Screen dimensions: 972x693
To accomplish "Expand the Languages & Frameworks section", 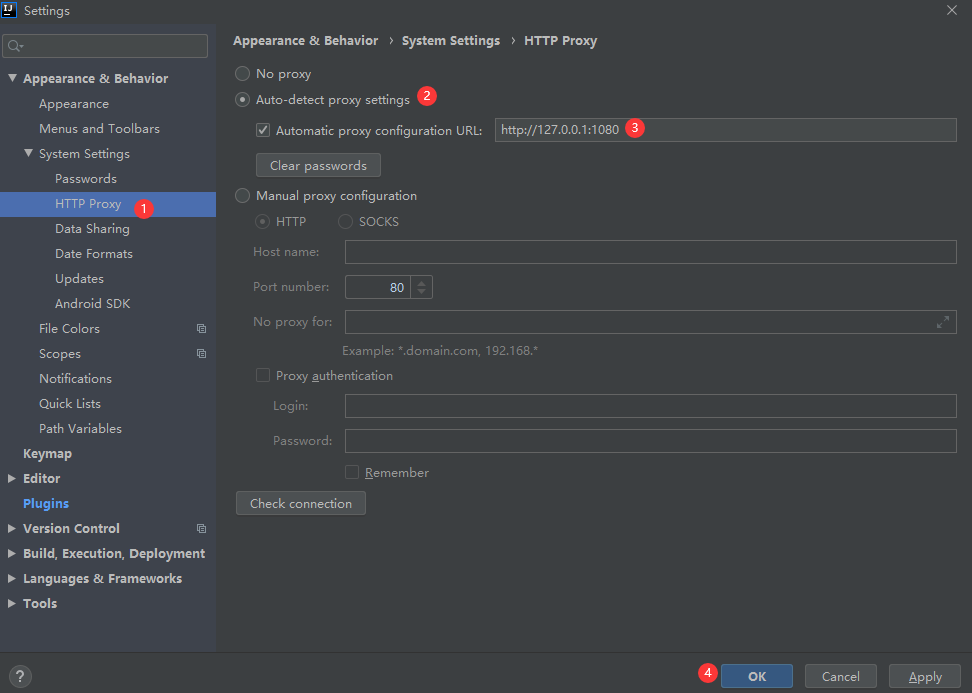I will pos(12,578).
